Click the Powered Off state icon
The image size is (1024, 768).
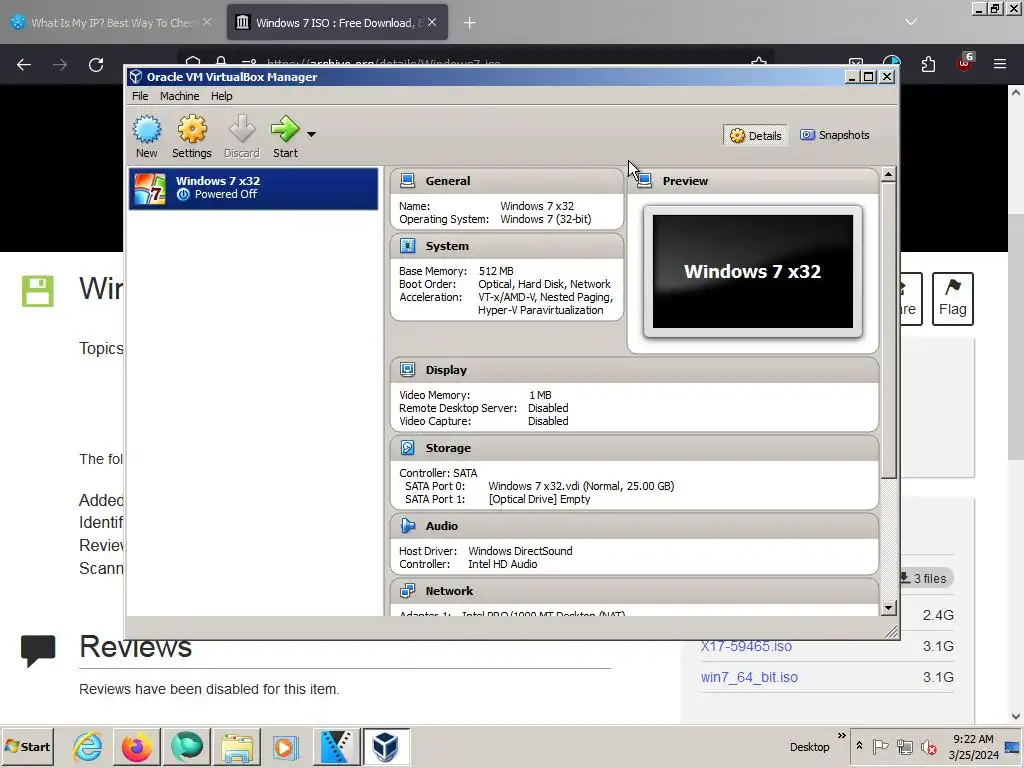(x=184, y=195)
